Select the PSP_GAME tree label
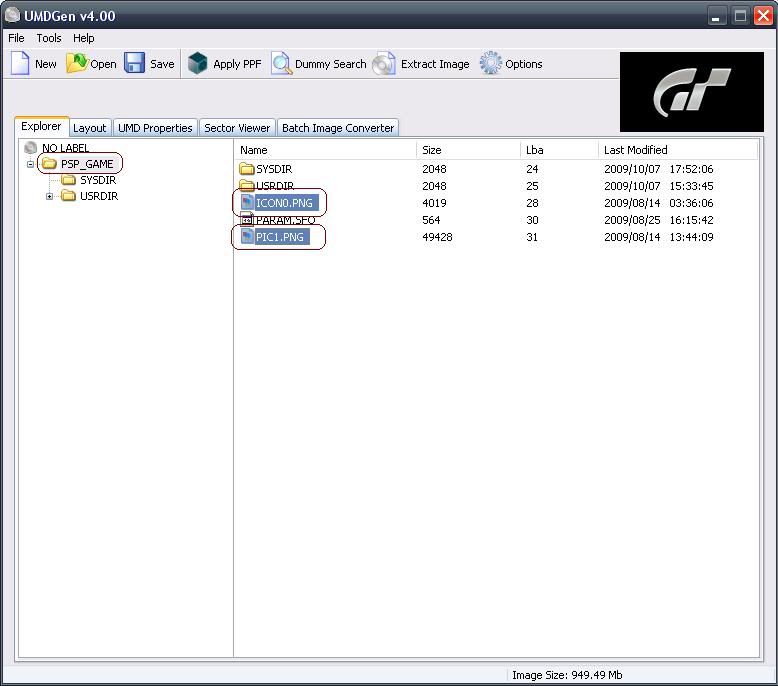The height and width of the screenshot is (686, 778). click(x=87, y=164)
